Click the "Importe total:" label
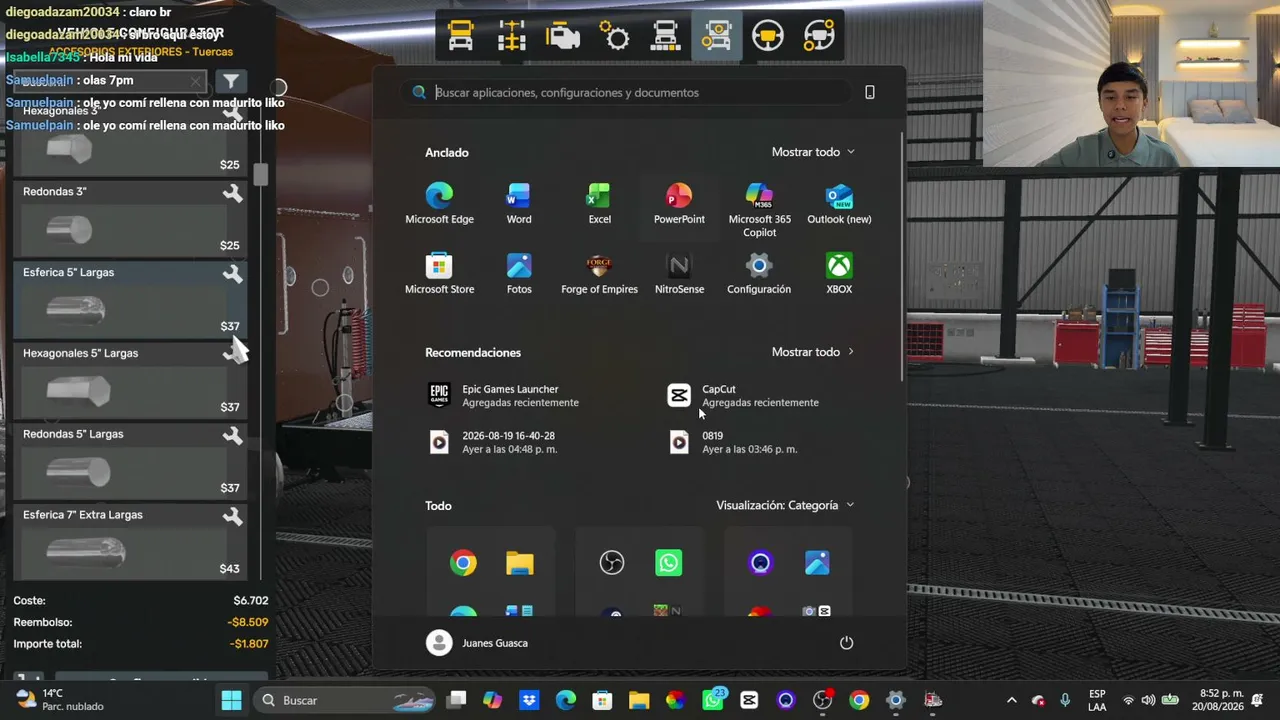The width and height of the screenshot is (1280, 720). 48,644
